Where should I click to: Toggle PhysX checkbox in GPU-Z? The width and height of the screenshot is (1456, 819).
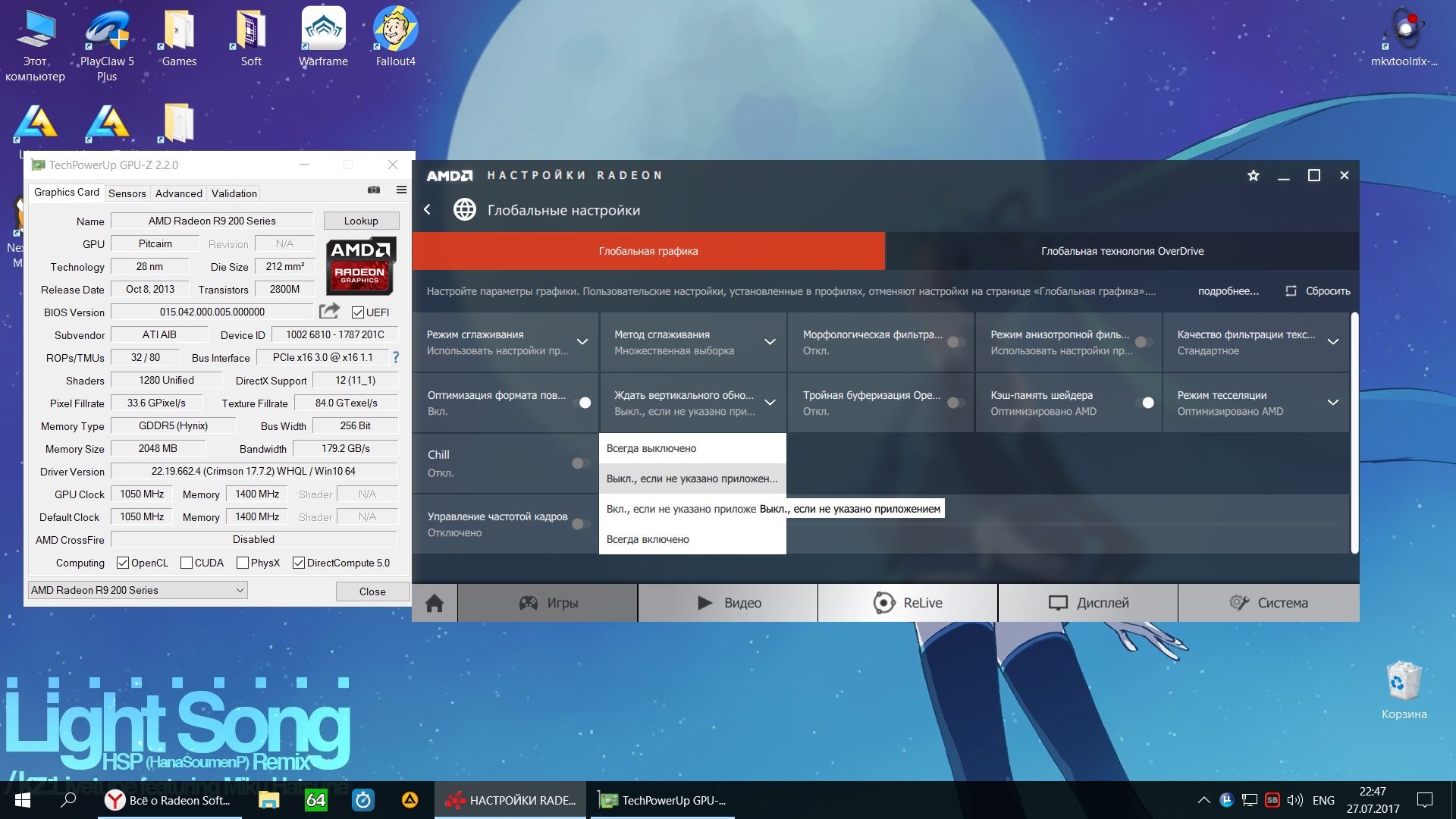tap(243, 563)
